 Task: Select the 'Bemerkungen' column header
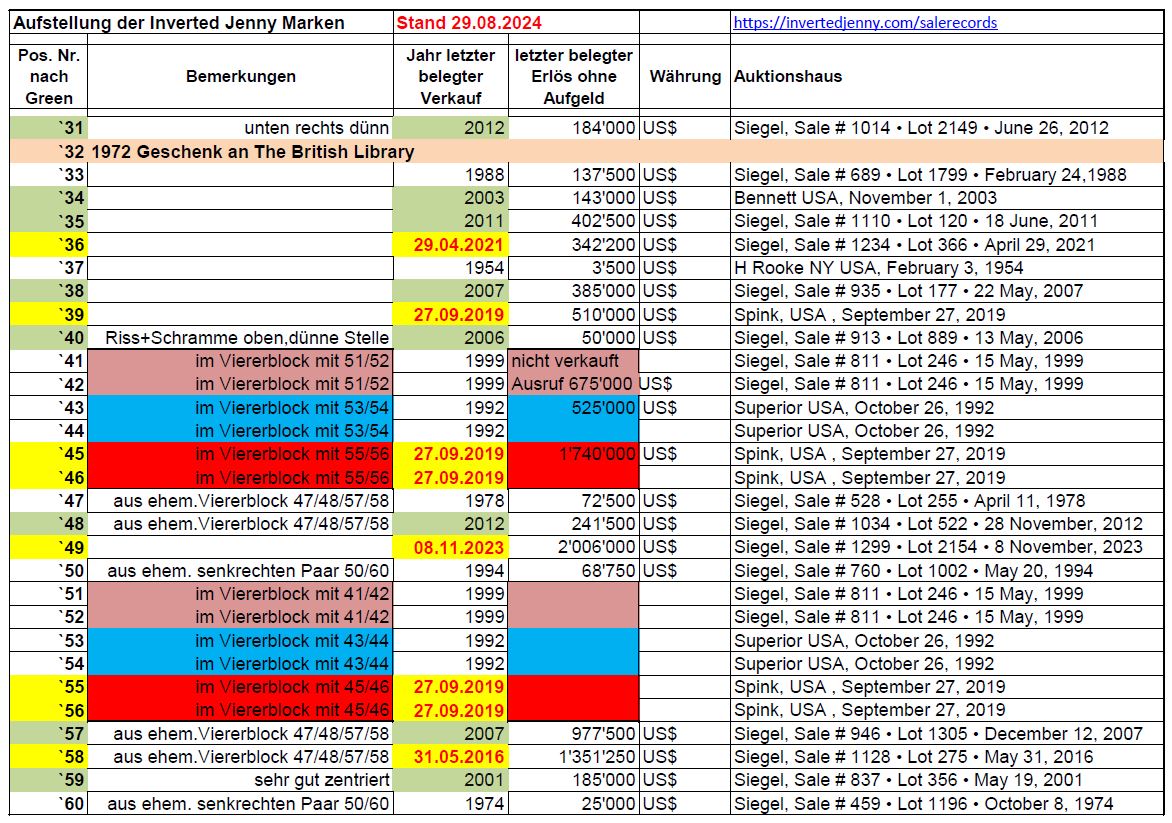pos(240,76)
